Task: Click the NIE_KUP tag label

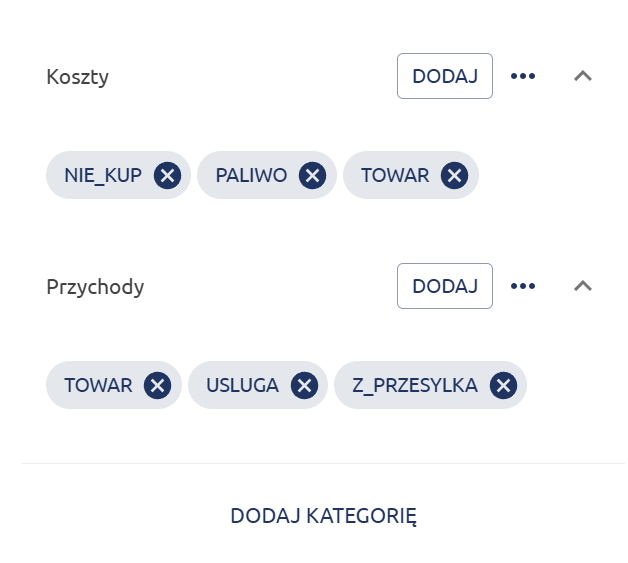Action: coord(103,176)
